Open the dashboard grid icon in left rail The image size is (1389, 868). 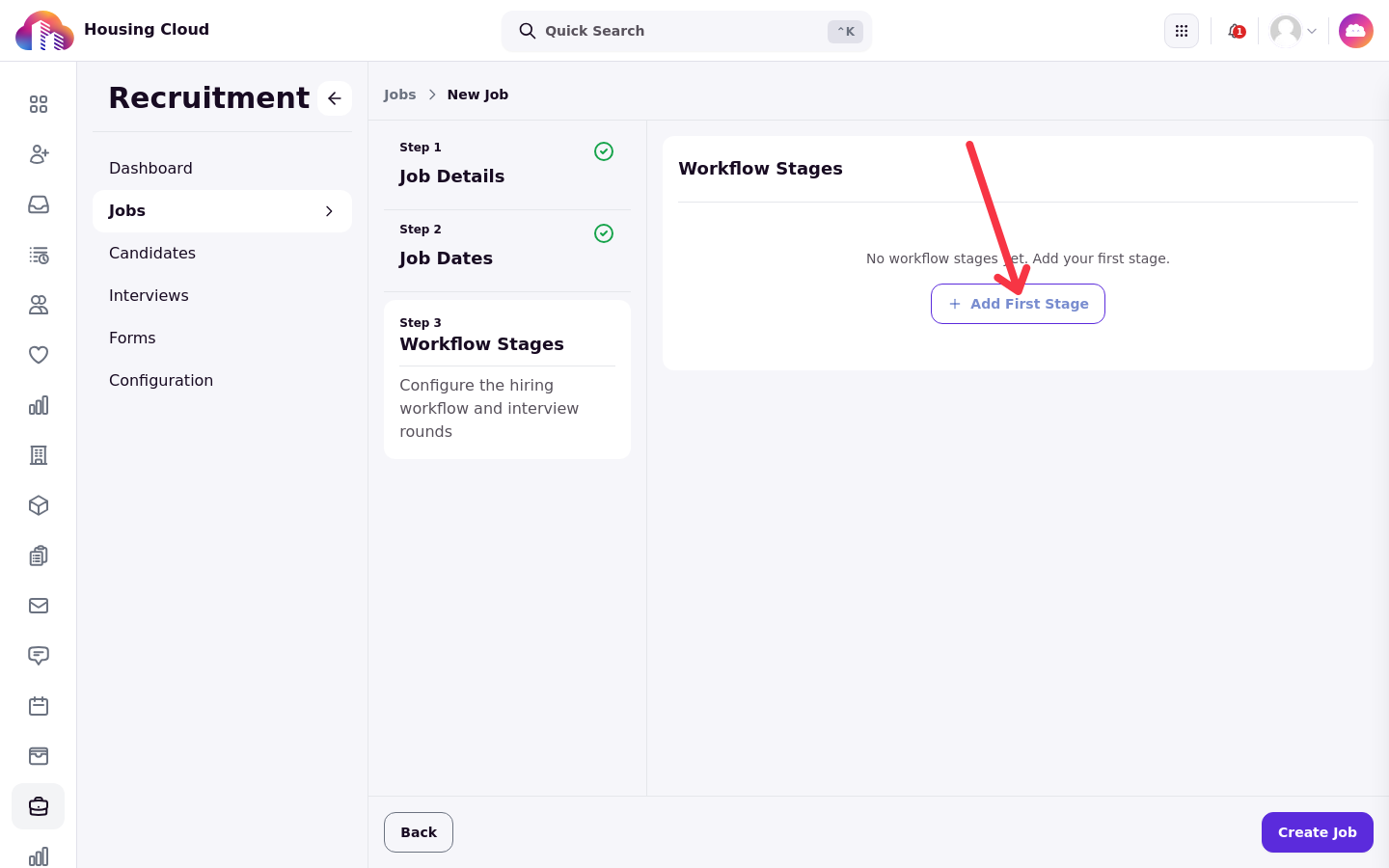coord(39,104)
